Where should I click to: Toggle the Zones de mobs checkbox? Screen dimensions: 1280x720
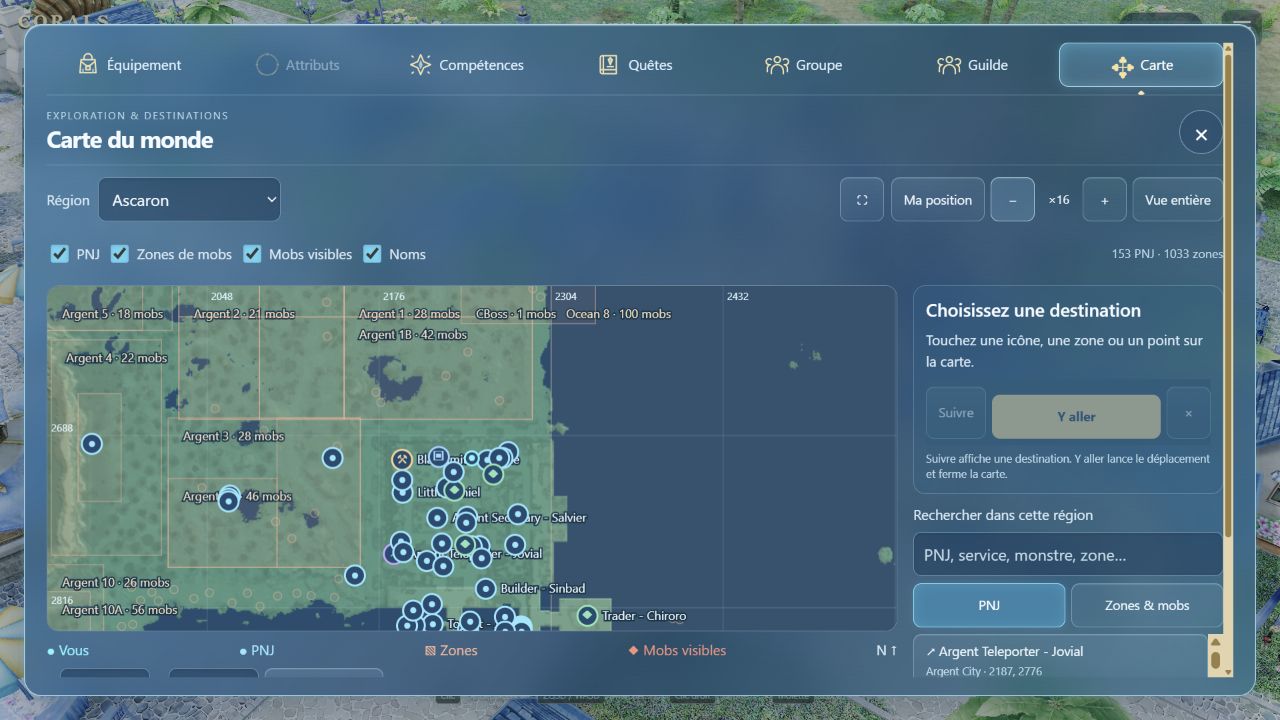(120, 254)
